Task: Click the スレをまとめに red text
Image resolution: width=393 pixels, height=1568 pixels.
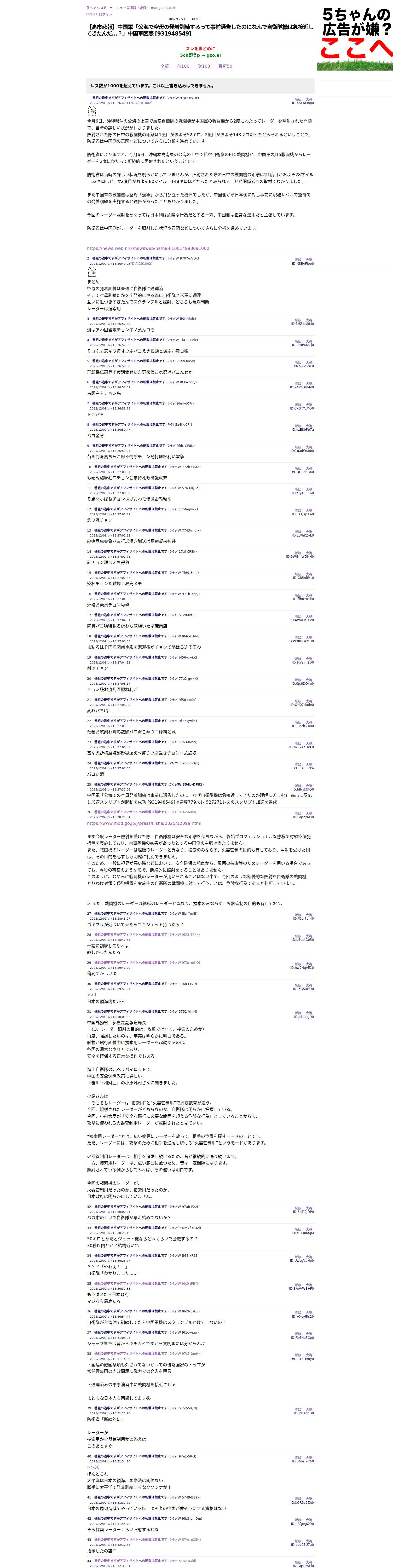Action: [200, 49]
